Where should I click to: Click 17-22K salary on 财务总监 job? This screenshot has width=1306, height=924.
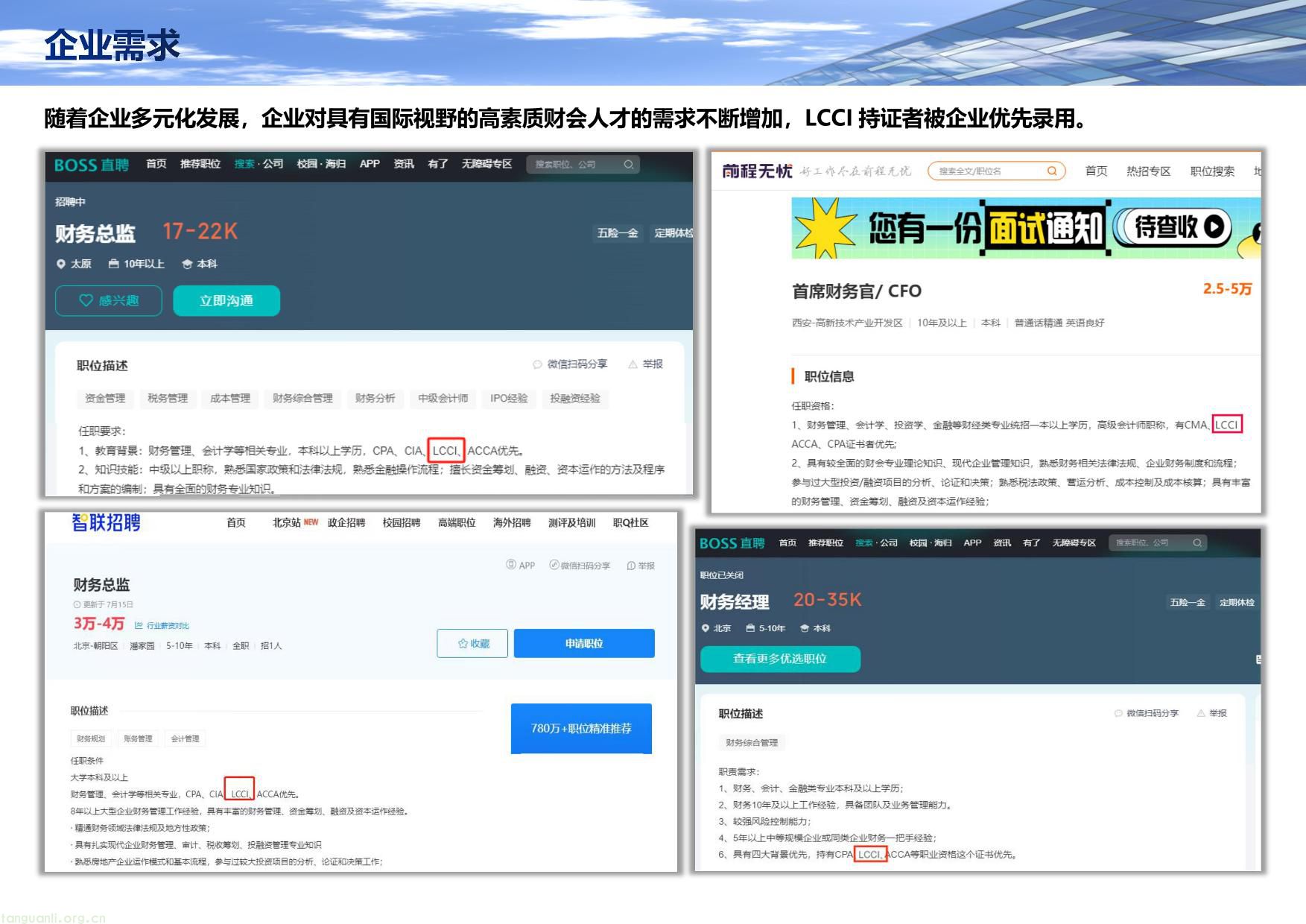tap(200, 231)
